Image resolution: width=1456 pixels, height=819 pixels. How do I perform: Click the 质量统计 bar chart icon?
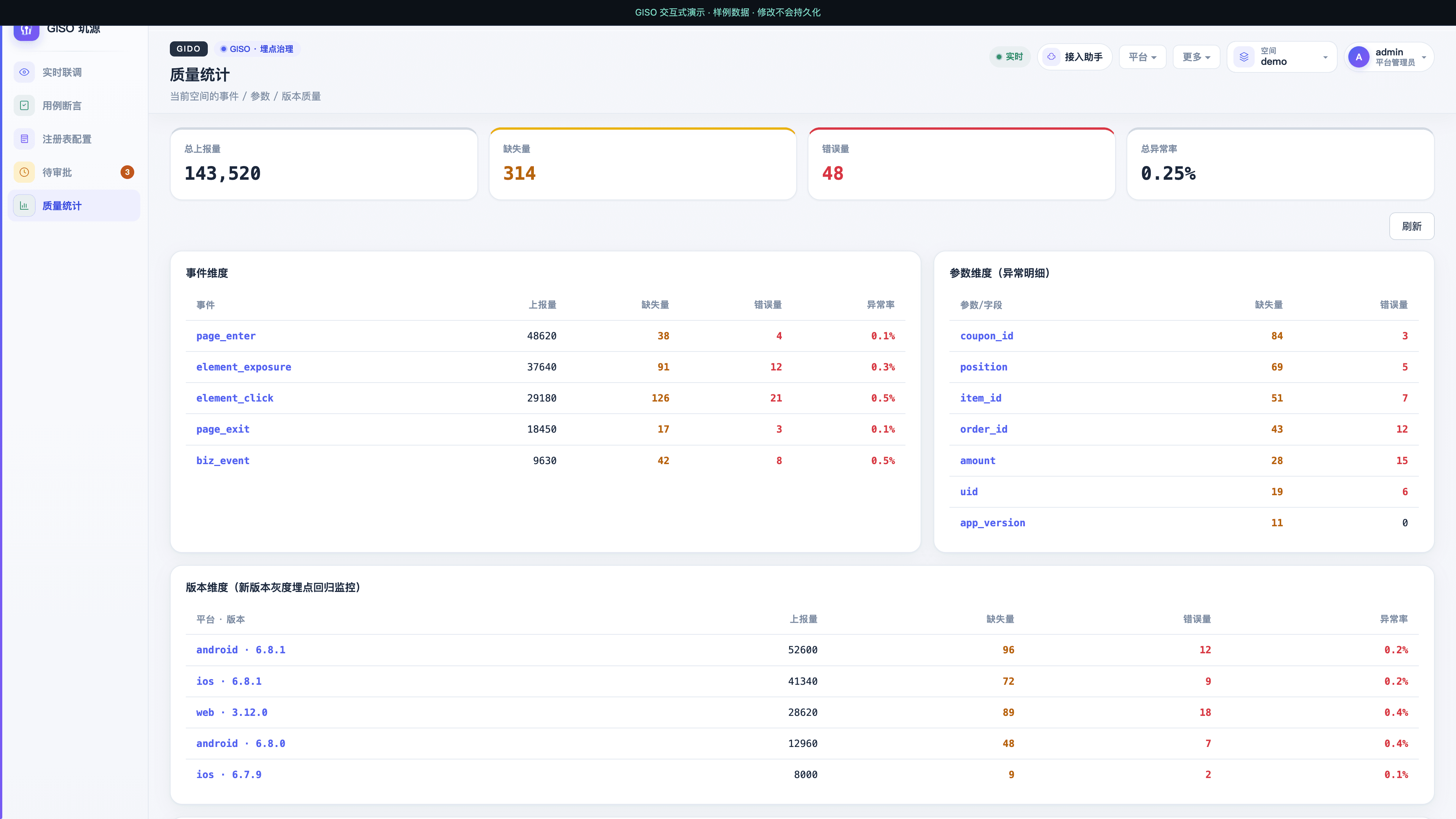point(24,206)
